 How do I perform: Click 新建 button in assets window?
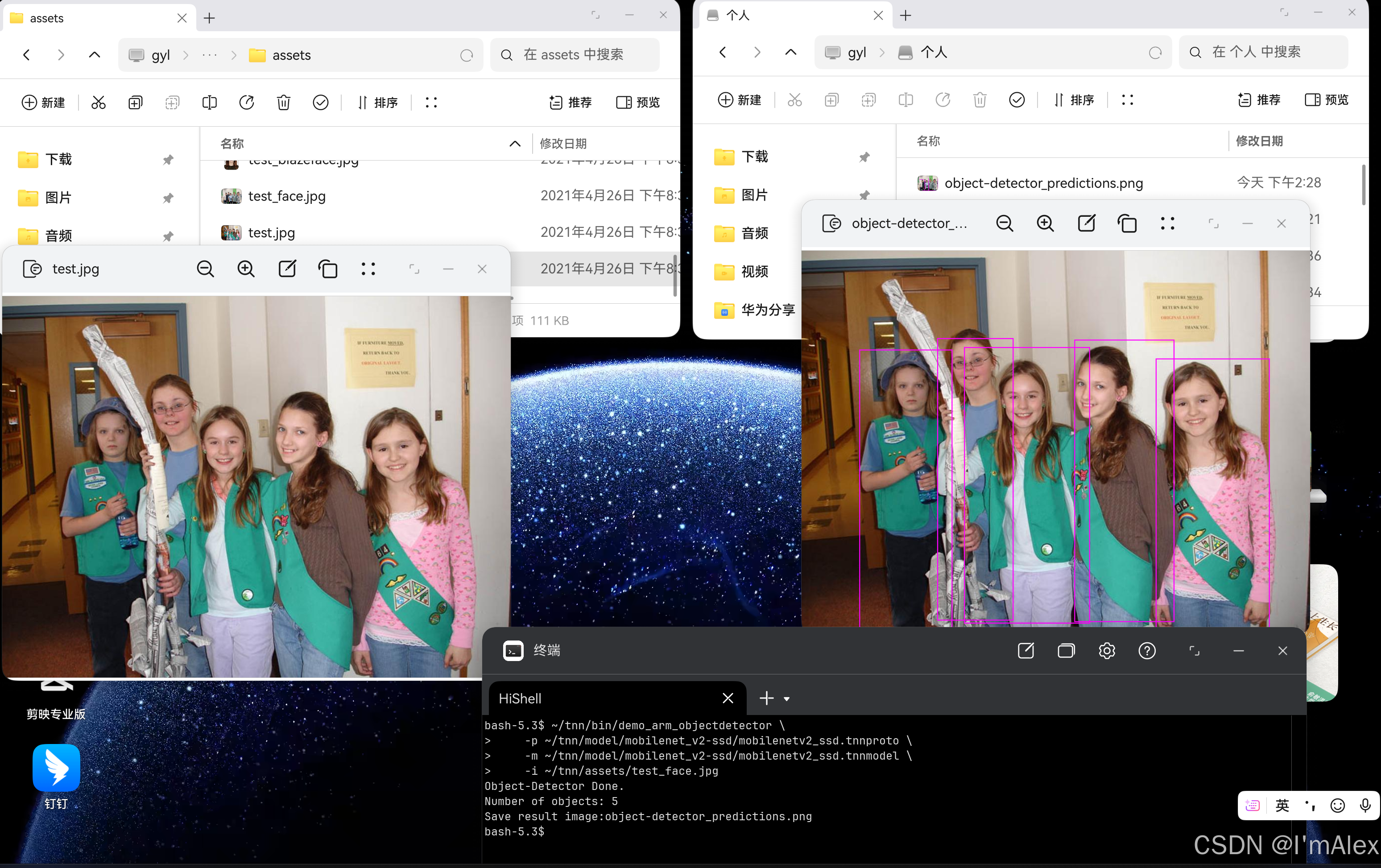[x=44, y=103]
